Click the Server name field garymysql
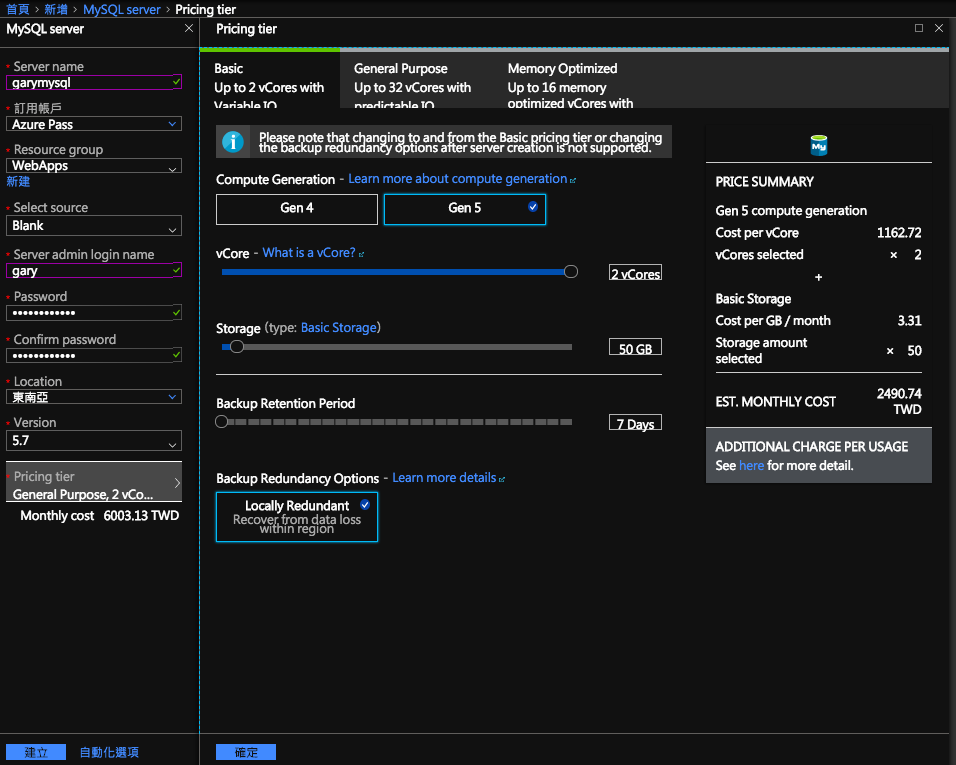Viewport: 956px width, 765px height. click(x=94, y=82)
